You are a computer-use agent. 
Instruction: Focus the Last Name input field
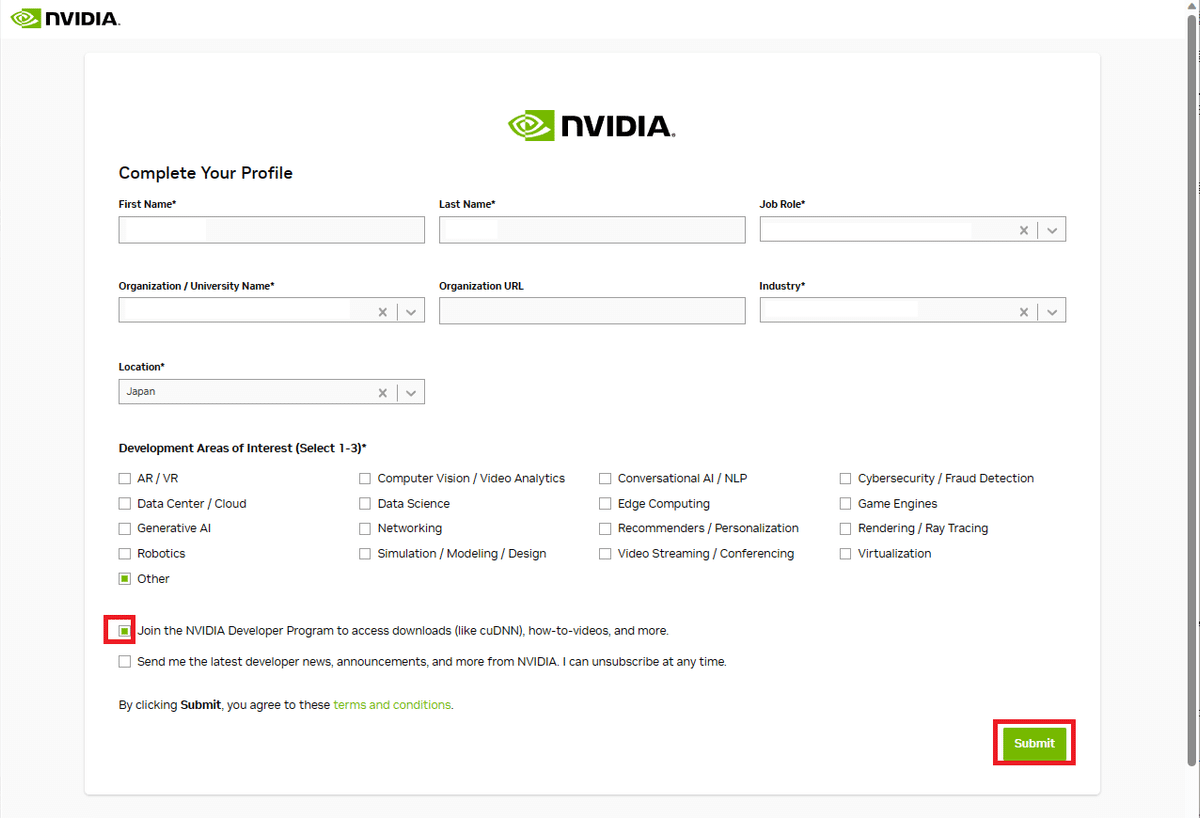pos(592,230)
